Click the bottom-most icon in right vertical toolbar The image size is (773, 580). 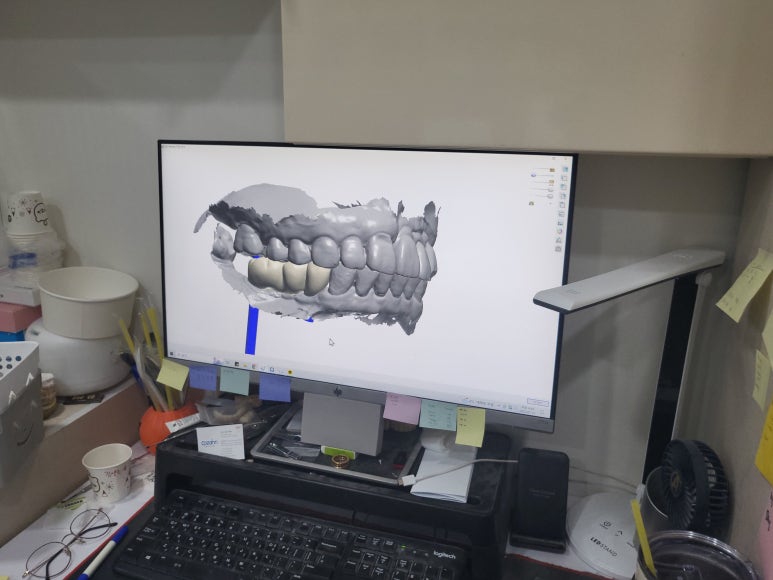click(558, 249)
